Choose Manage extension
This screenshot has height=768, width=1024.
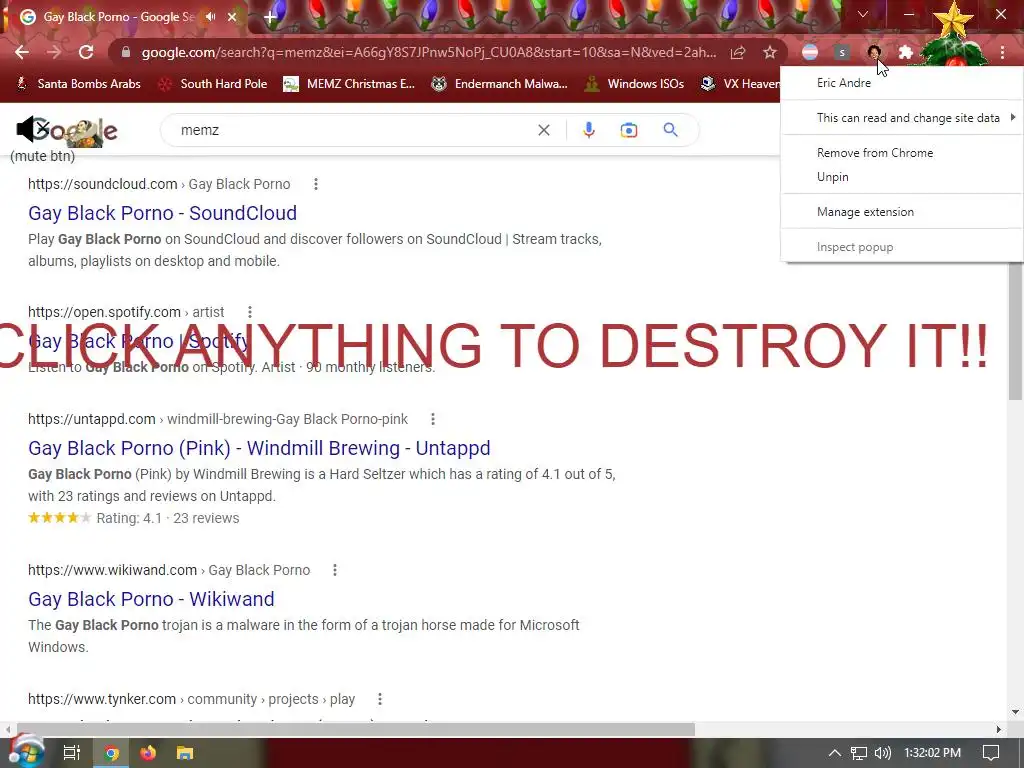pyautogui.click(x=902, y=212)
